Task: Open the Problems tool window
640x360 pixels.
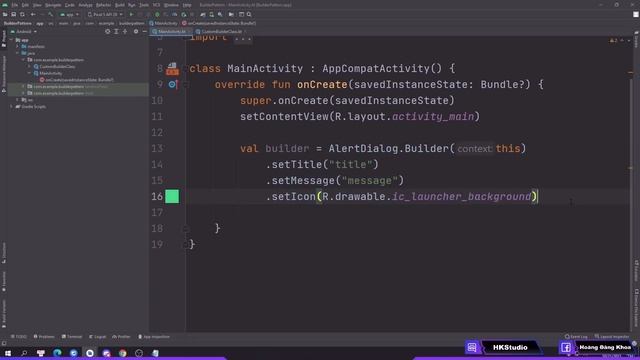Action: click(x=44, y=337)
